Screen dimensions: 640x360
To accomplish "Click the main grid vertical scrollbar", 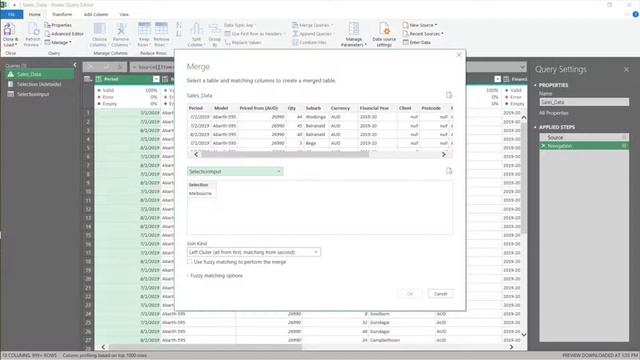I will click(524, 178).
